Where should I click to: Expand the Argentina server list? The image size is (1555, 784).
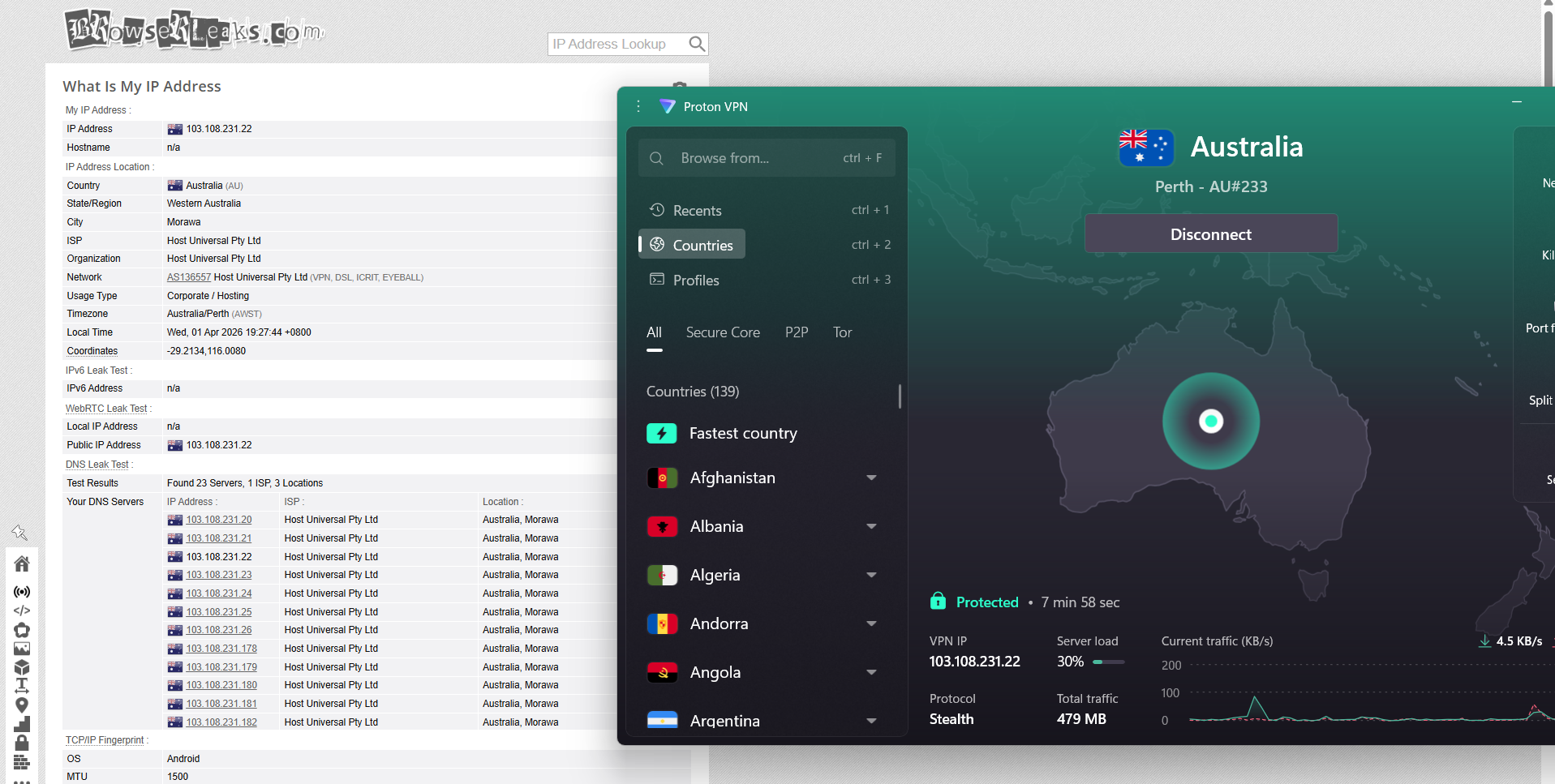(872, 721)
